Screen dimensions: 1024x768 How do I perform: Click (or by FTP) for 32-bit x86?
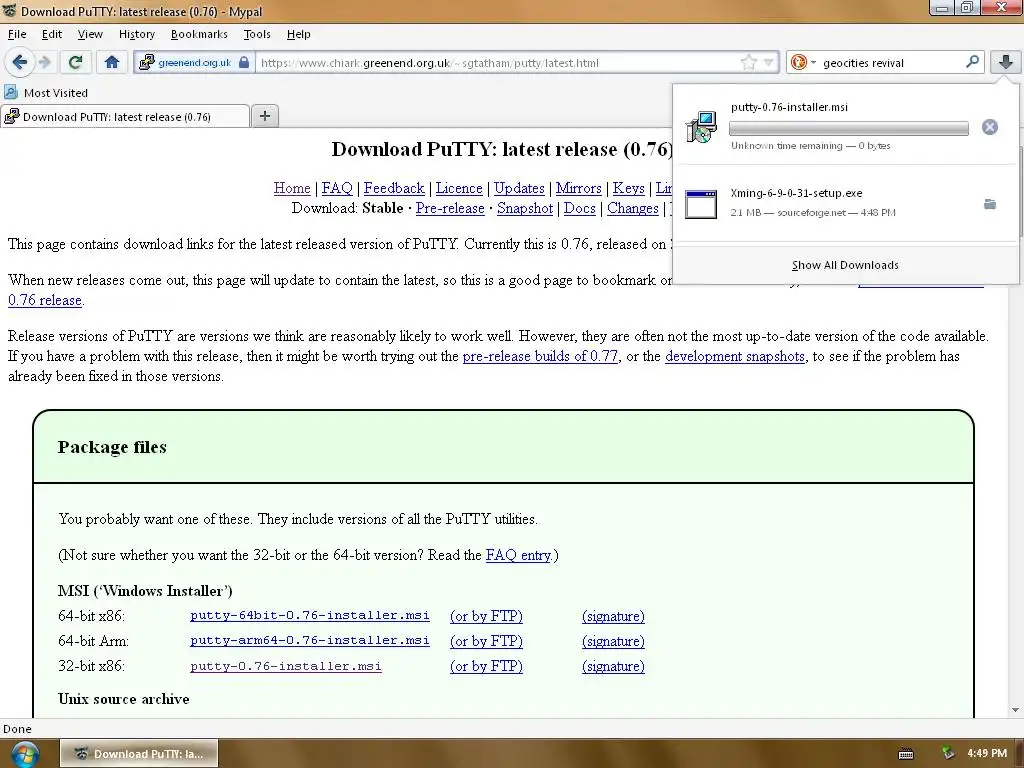tap(487, 666)
